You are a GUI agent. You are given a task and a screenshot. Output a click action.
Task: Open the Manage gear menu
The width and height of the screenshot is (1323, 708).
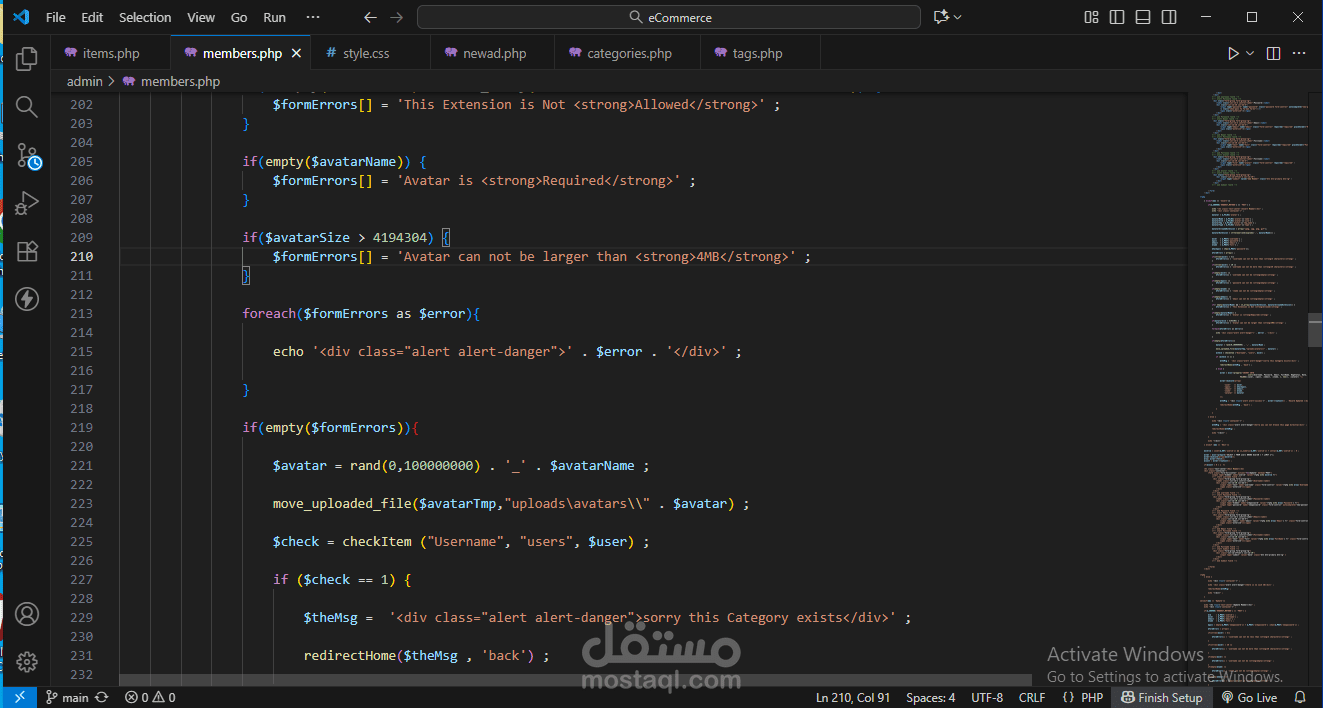click(27, 662)
